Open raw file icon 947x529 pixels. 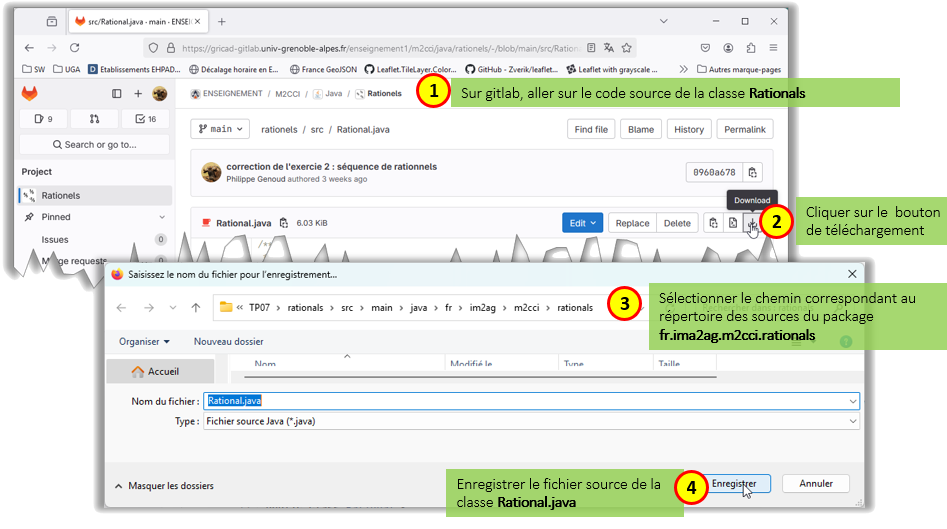click(733, 223)
